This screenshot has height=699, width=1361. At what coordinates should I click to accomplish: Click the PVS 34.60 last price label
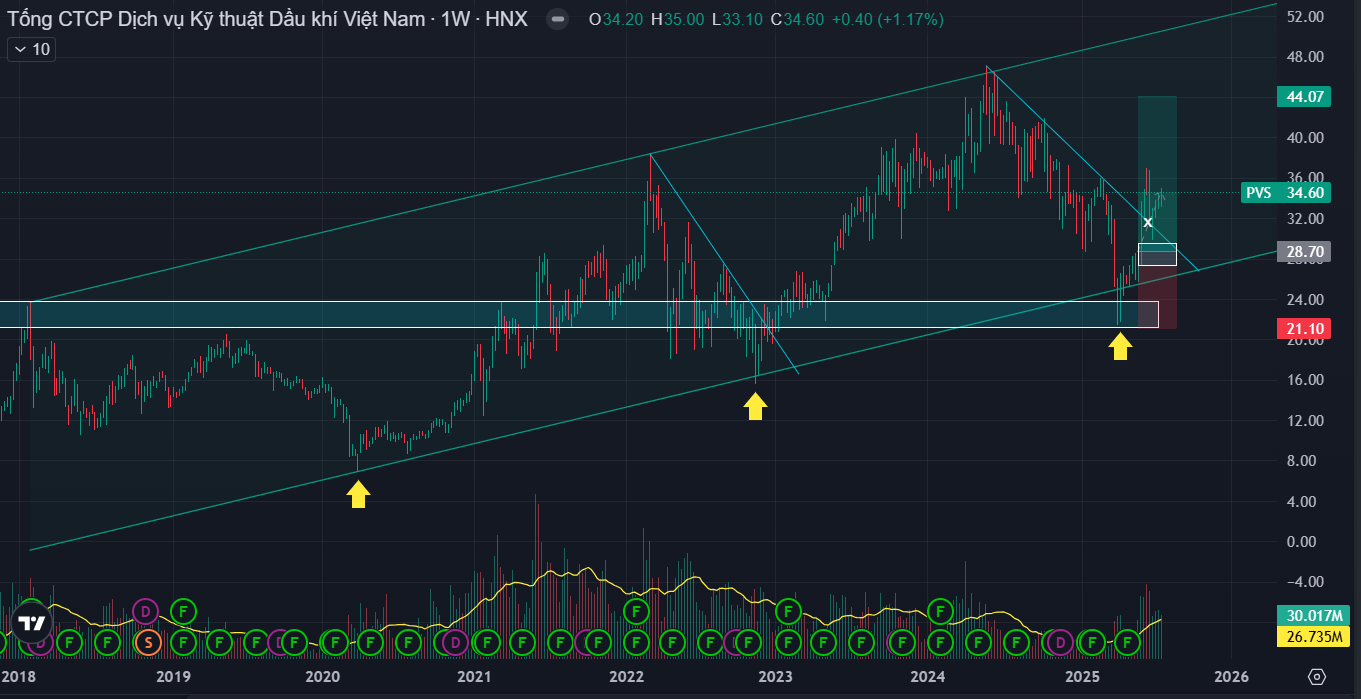[1288, 193]
